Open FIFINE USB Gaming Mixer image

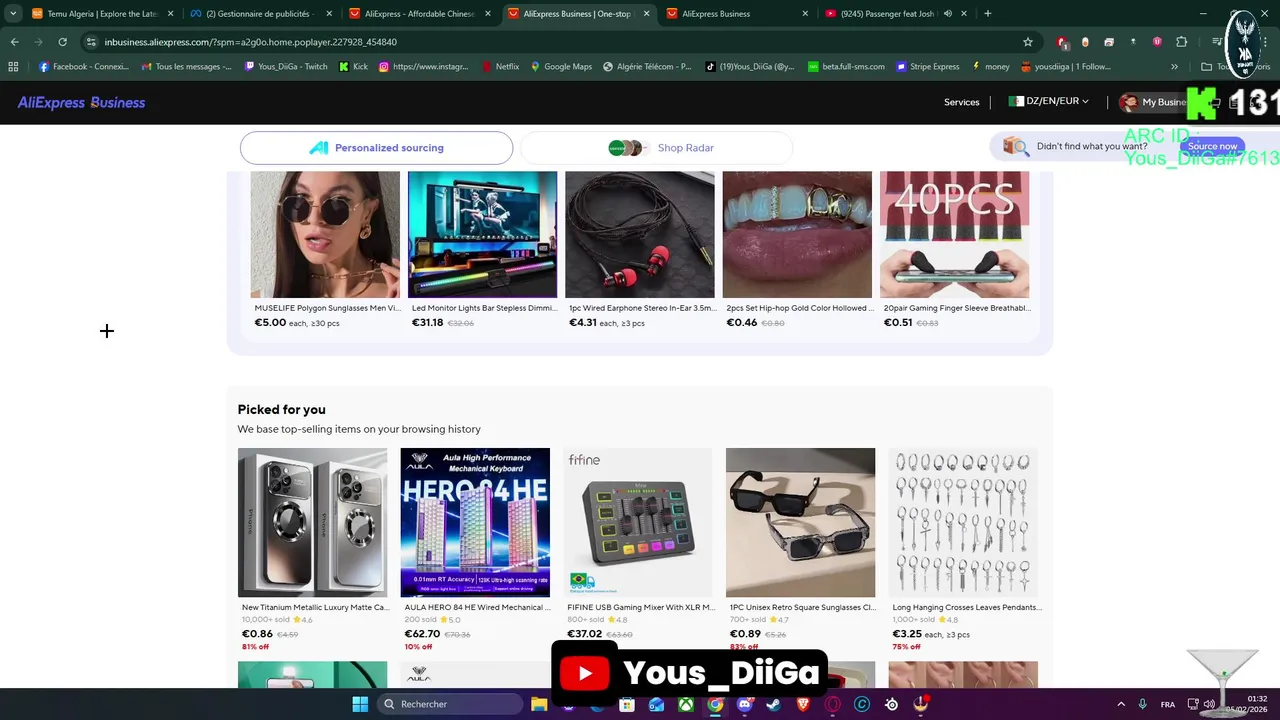(x=638, y=522)
